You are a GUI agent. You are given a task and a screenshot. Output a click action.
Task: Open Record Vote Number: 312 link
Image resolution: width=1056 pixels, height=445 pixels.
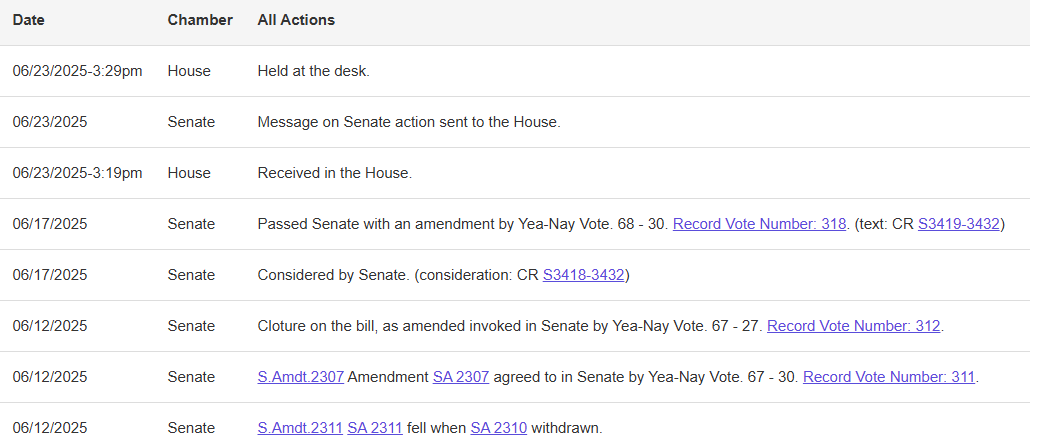point(853,326)
